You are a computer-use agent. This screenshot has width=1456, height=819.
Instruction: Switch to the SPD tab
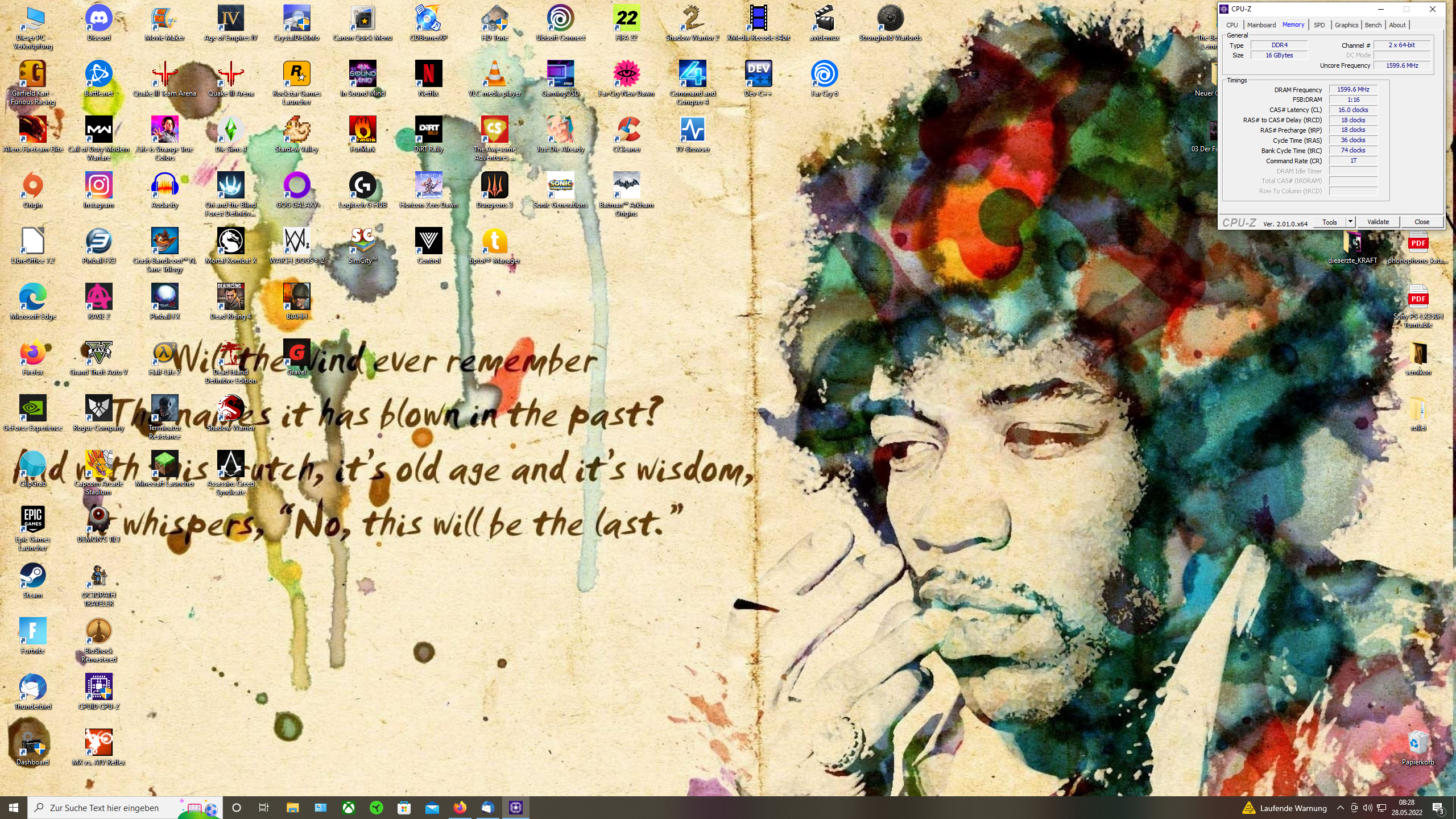1319,25
